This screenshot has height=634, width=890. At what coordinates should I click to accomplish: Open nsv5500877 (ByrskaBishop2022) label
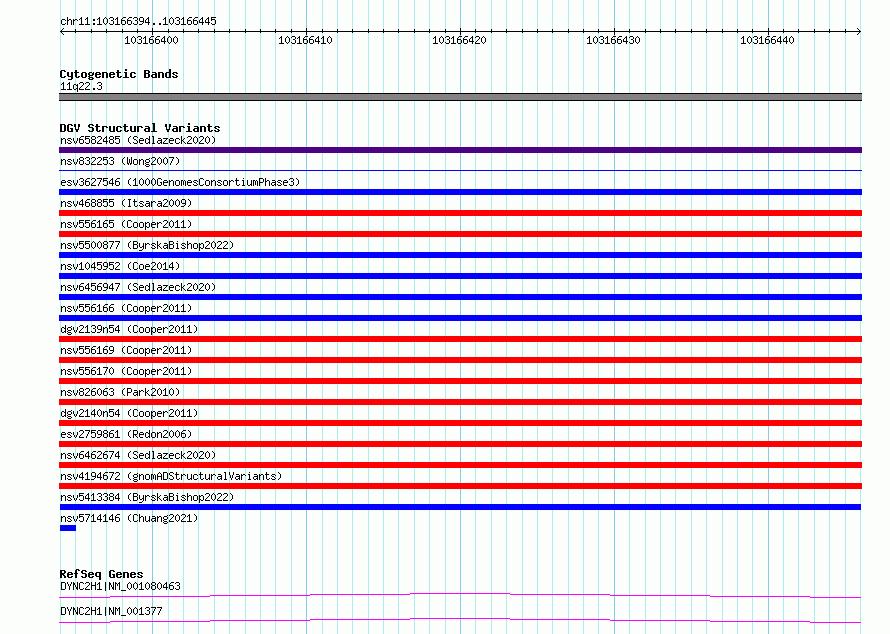click(147, 245)
